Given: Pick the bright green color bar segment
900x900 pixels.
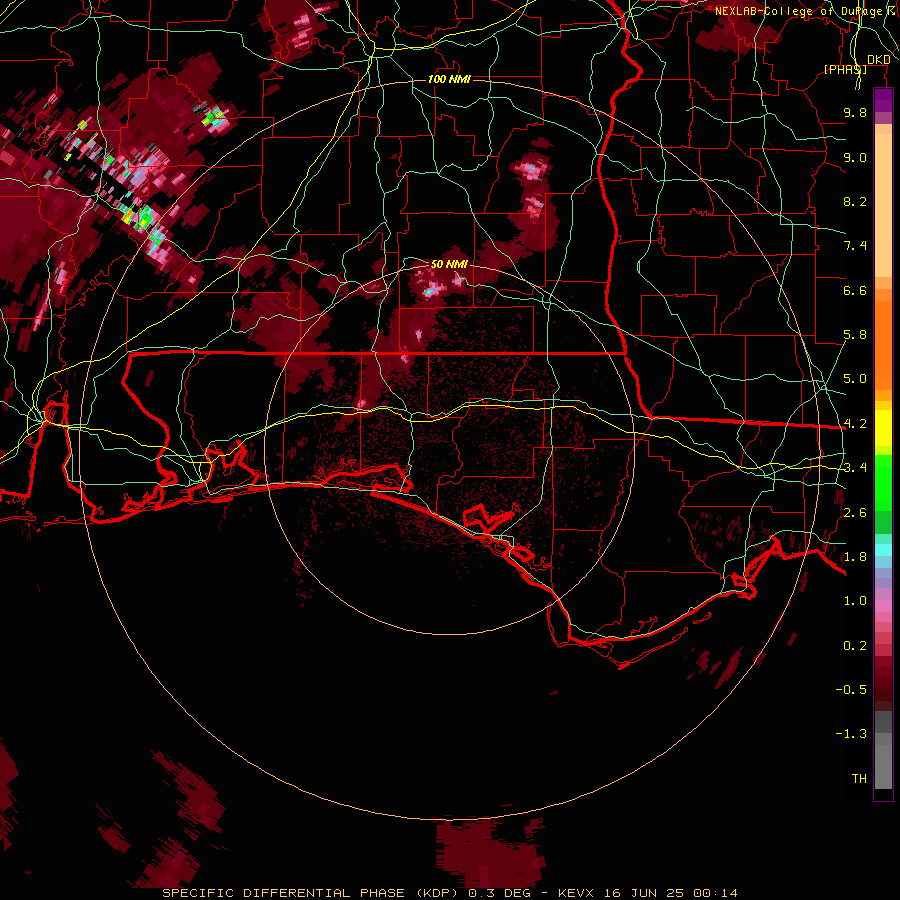Looking at the screenshot, I should coord(883,482).
